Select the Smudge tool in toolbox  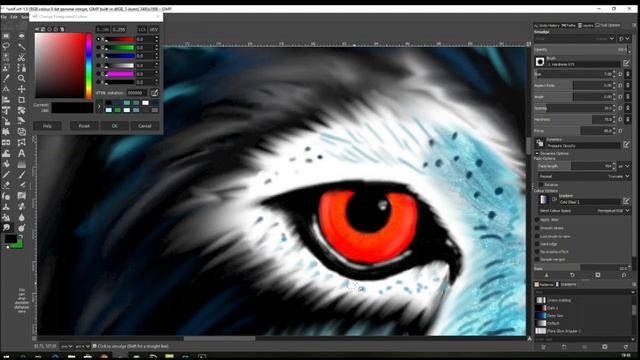click(x=6, y=227)
